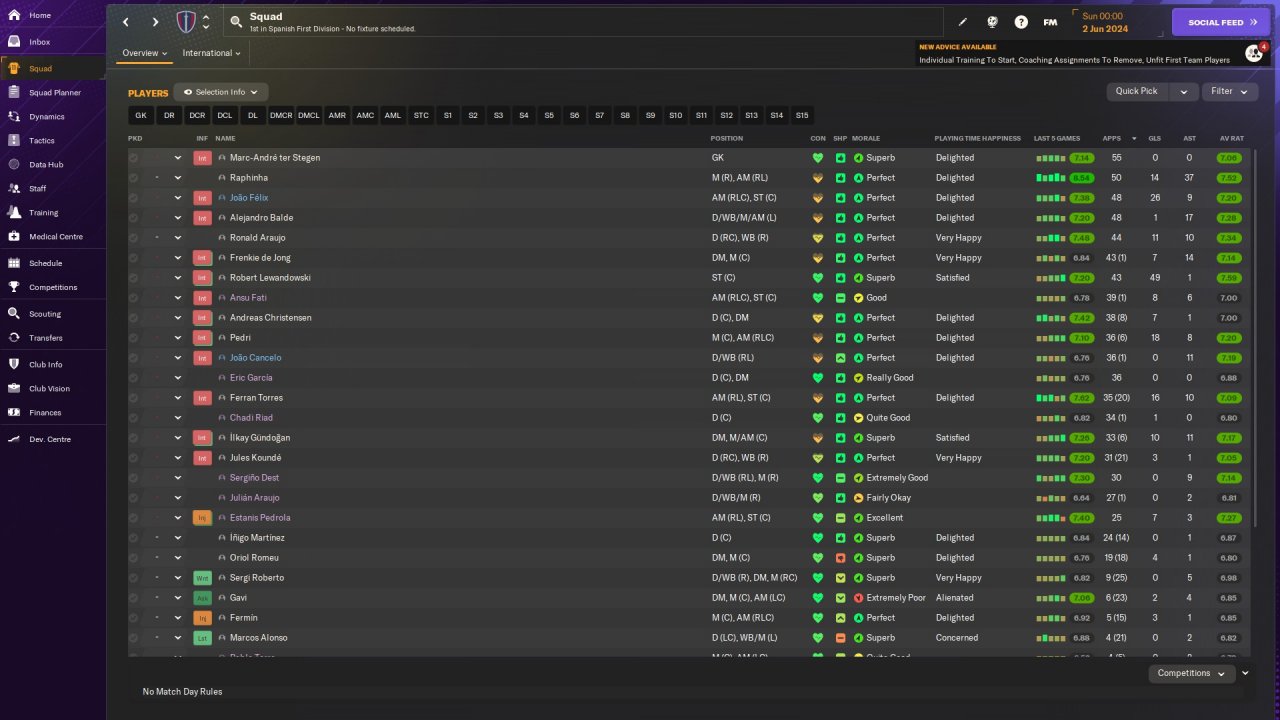Open the help question mark icon
Screen dimensions: 1280x720
tap(1021, 22)
